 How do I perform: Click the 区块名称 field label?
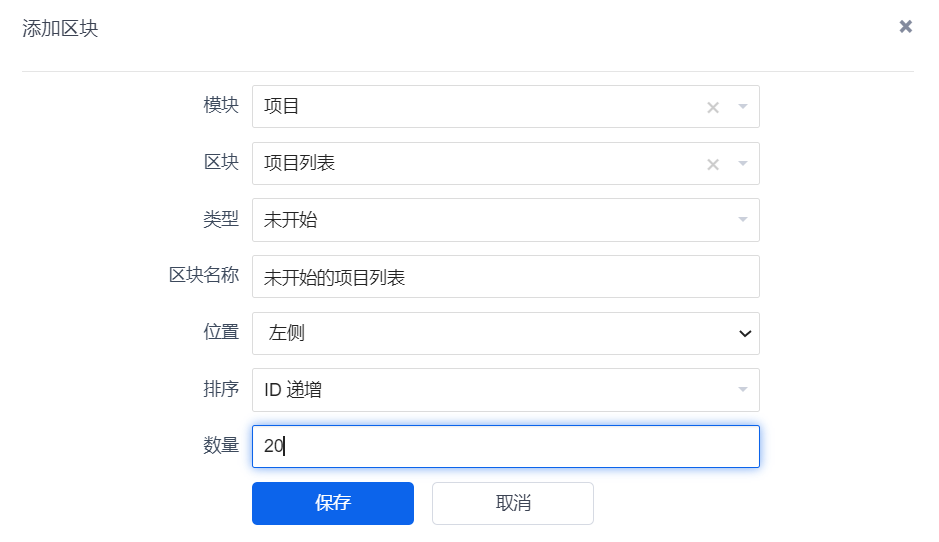click(204, 275)
